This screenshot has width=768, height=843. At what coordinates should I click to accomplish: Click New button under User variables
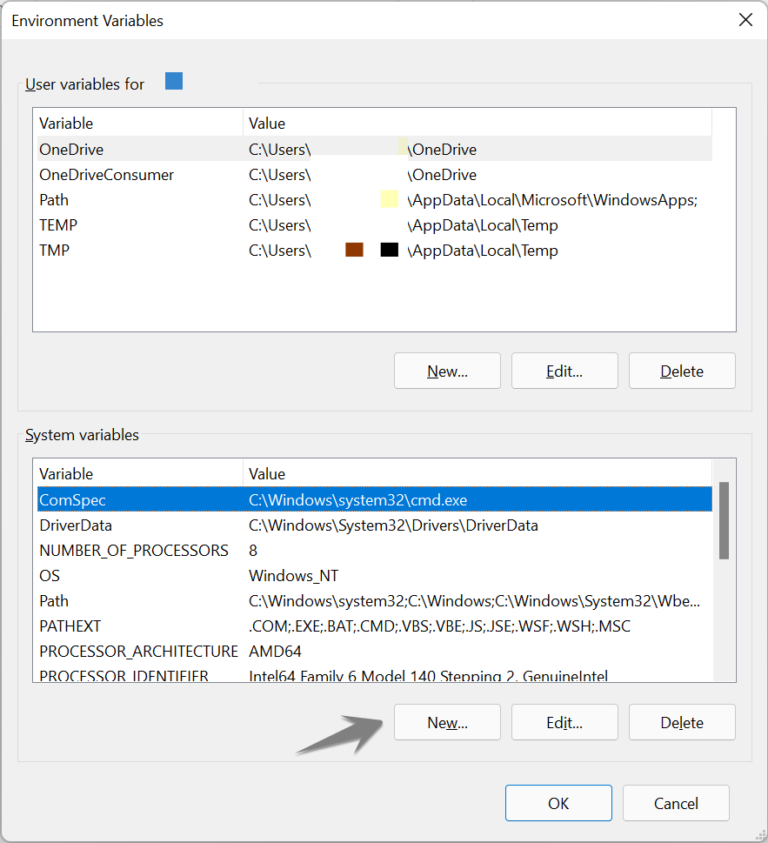(x=447, y=371)
